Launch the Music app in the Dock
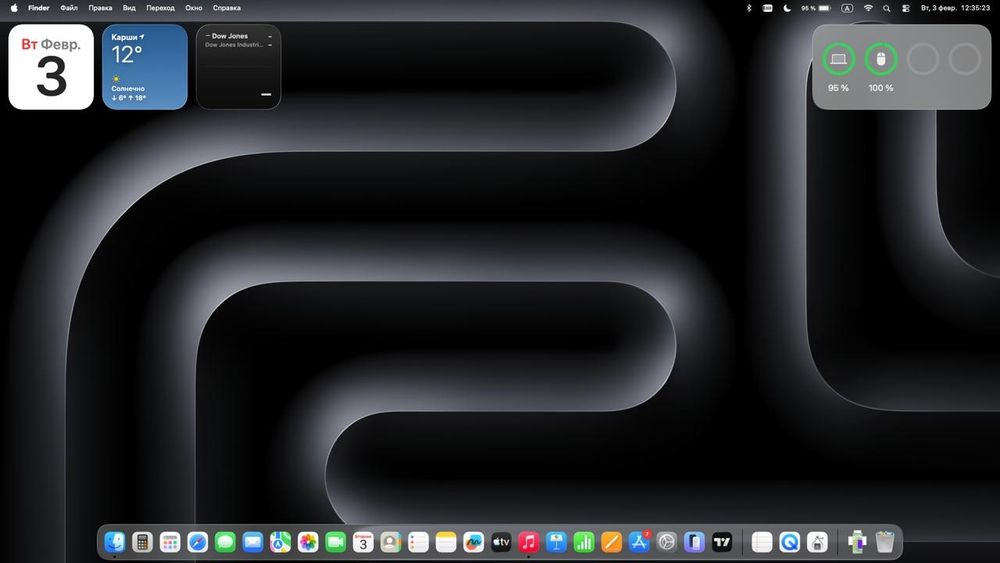 (x=529, y=542)
